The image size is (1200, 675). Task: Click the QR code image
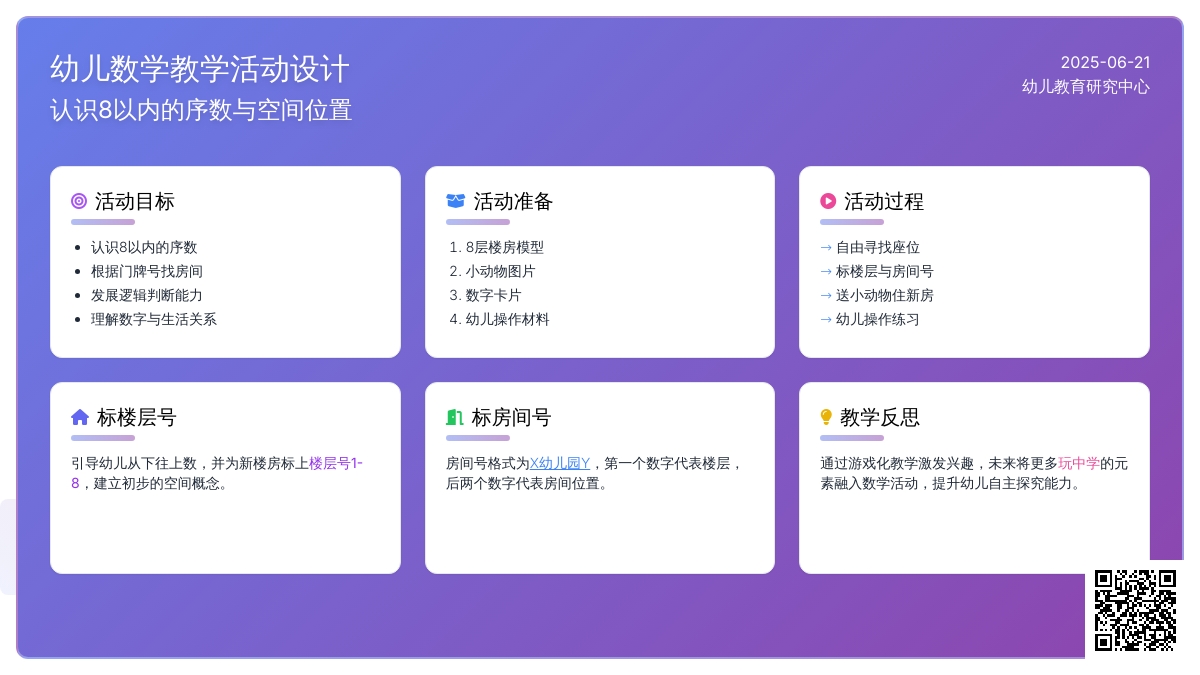pos(1135,610)
